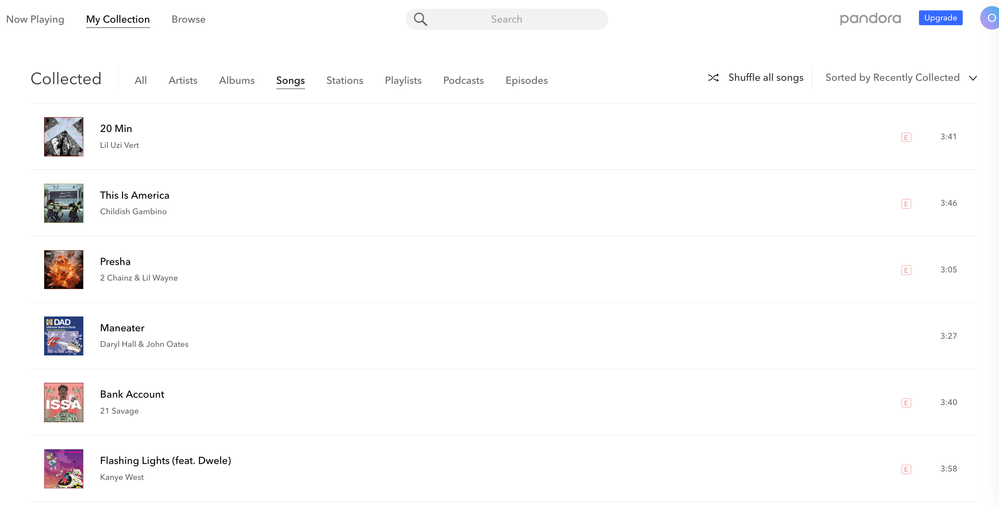The height and width of the screenshot is (507, 999).
Task: Open song title Bank Account
Action: coord(132,394)
